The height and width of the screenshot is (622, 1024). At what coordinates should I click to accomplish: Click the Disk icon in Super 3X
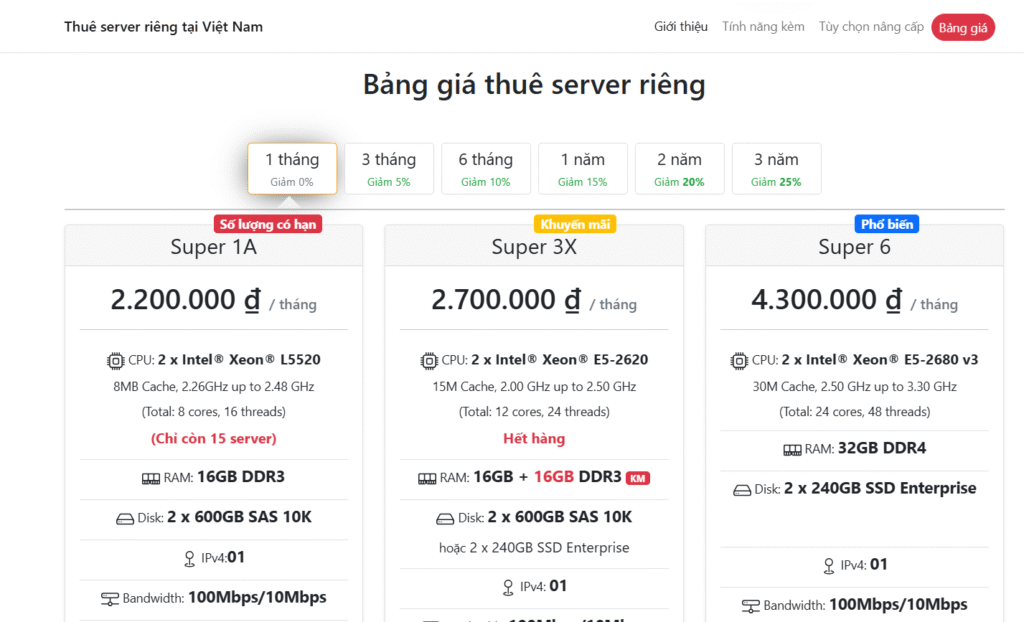445,518
